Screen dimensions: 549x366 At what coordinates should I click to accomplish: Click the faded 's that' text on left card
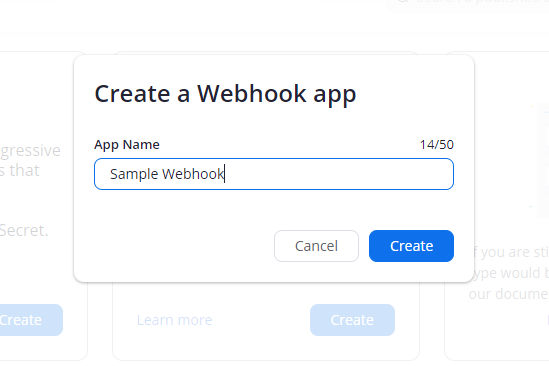[20, 171]
